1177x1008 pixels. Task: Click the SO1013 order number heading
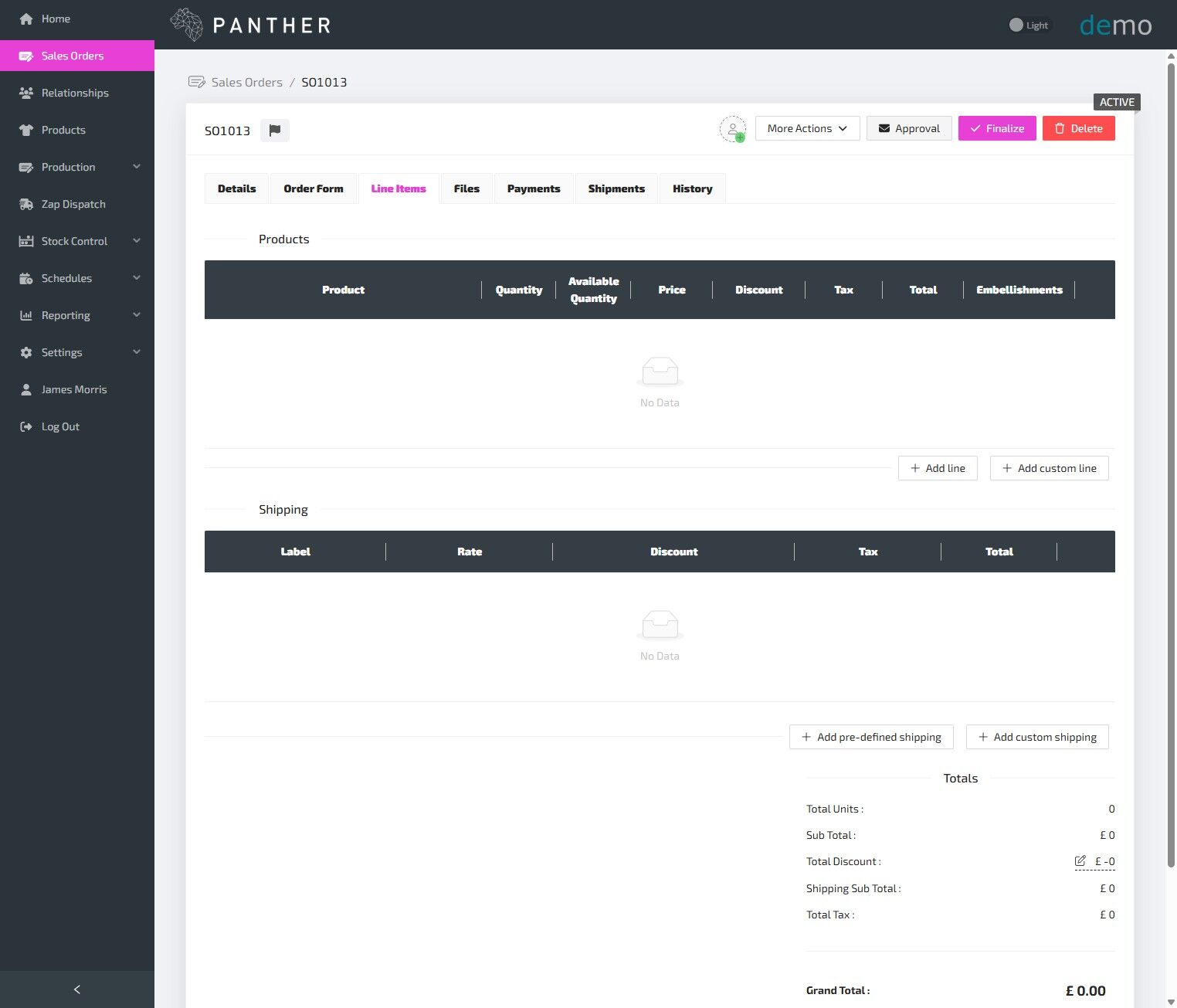click(x=227, y=131)
